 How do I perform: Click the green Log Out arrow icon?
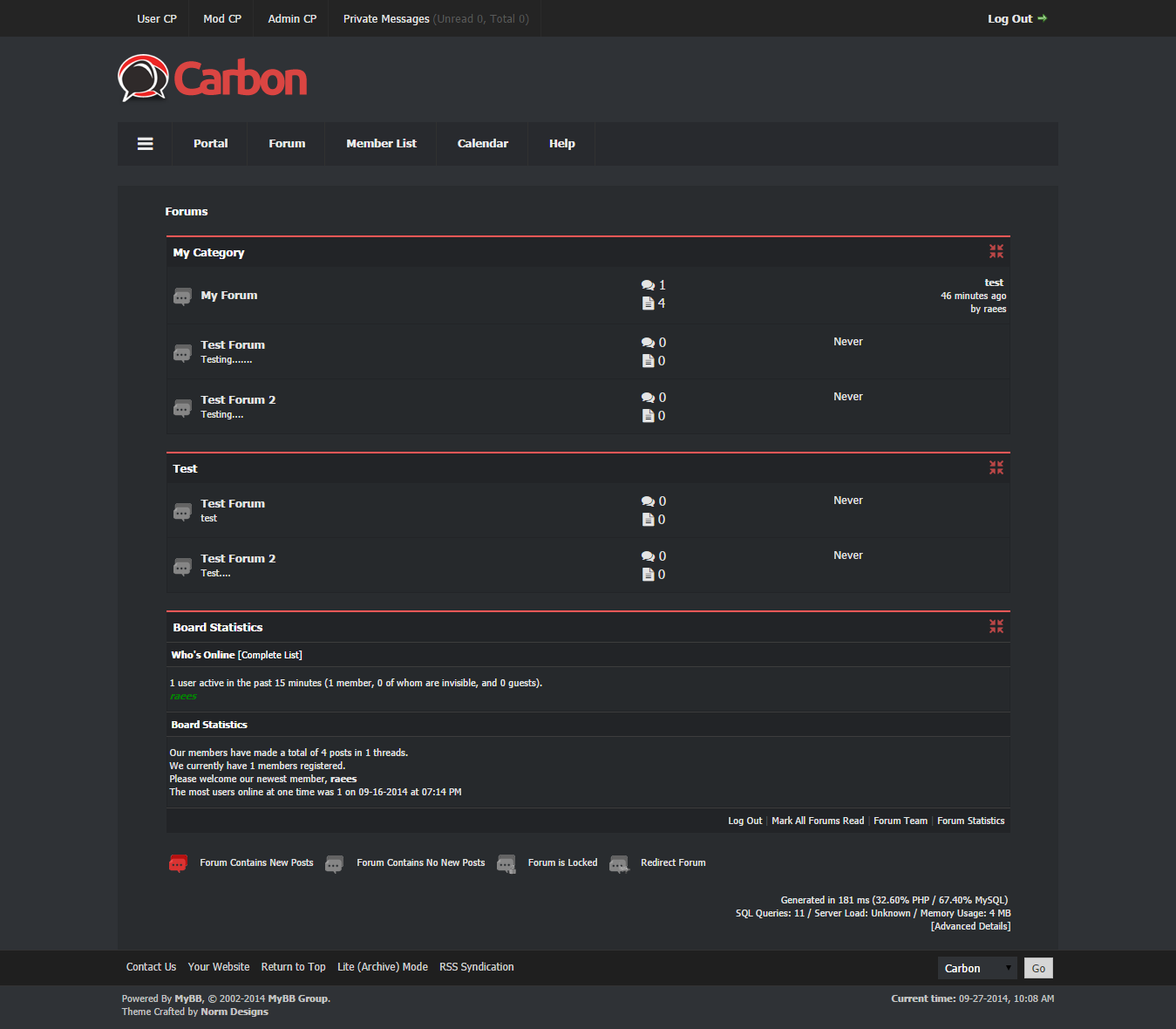tap(1043, 18)
